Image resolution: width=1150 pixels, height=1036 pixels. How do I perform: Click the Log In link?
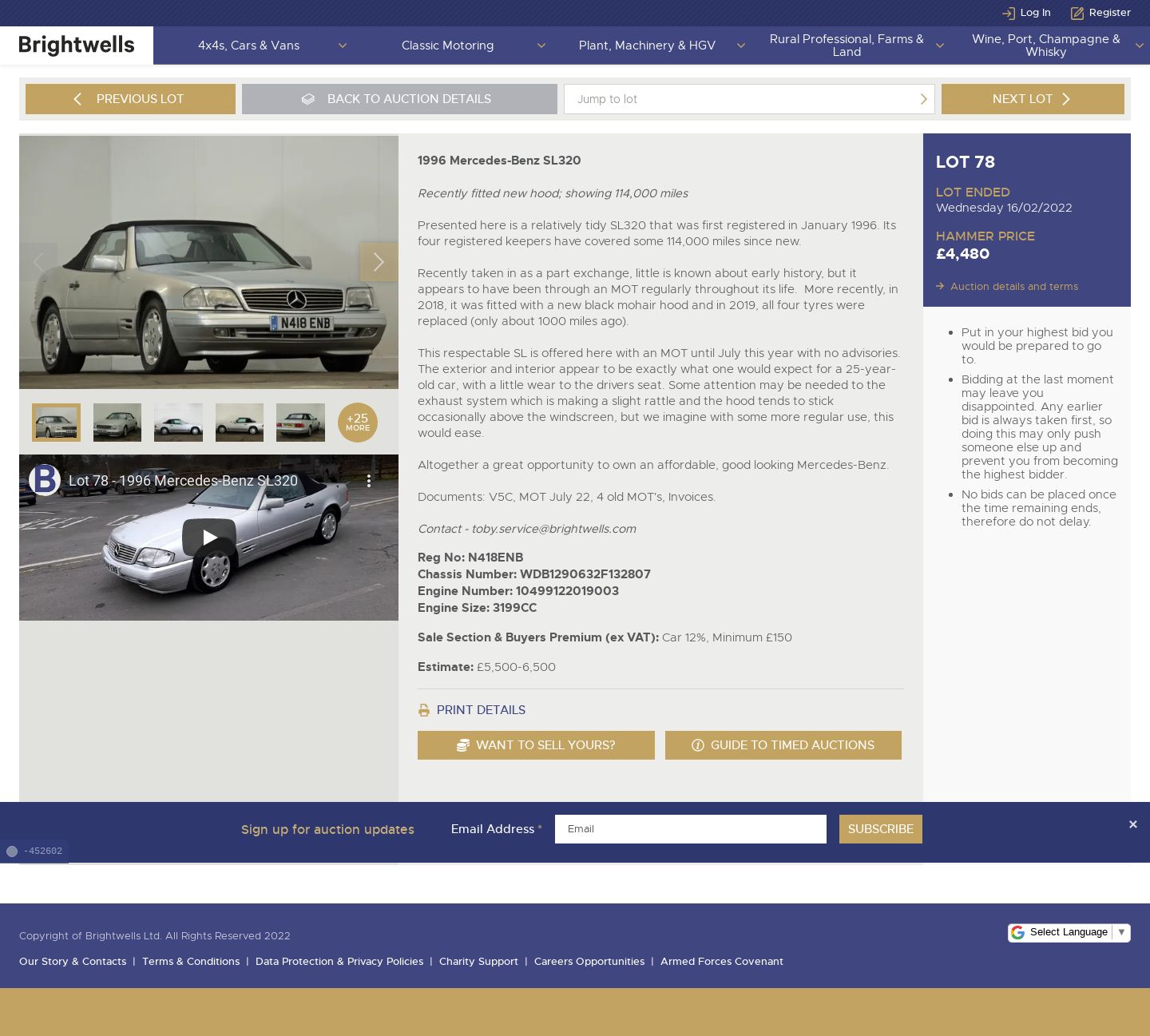(x=1035, y=13)
